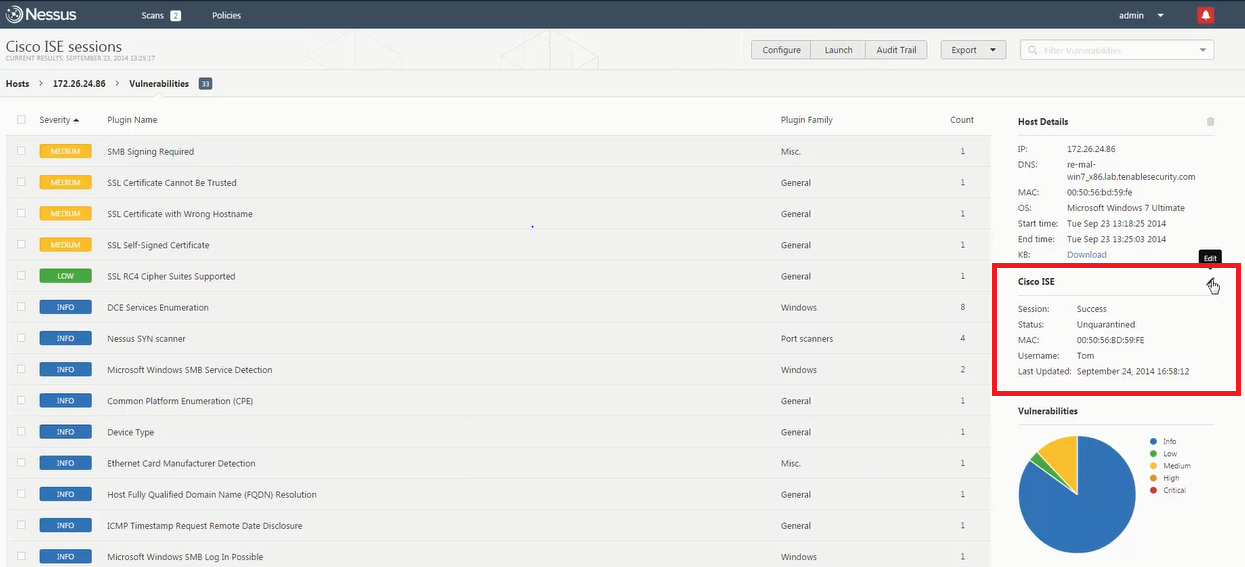Click the Scans count badge
The height and width of the screenshot is (567, 1245).
click(175, 16)
